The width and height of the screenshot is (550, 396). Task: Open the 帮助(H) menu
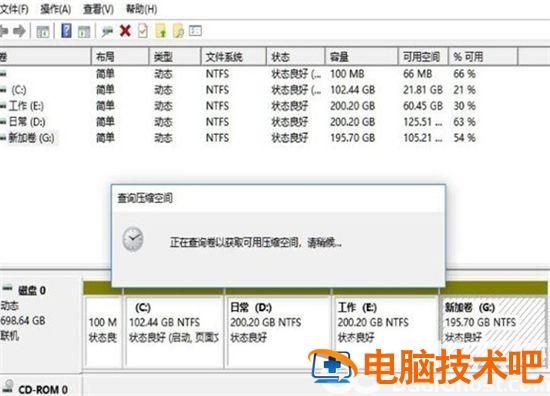point(141,9)
